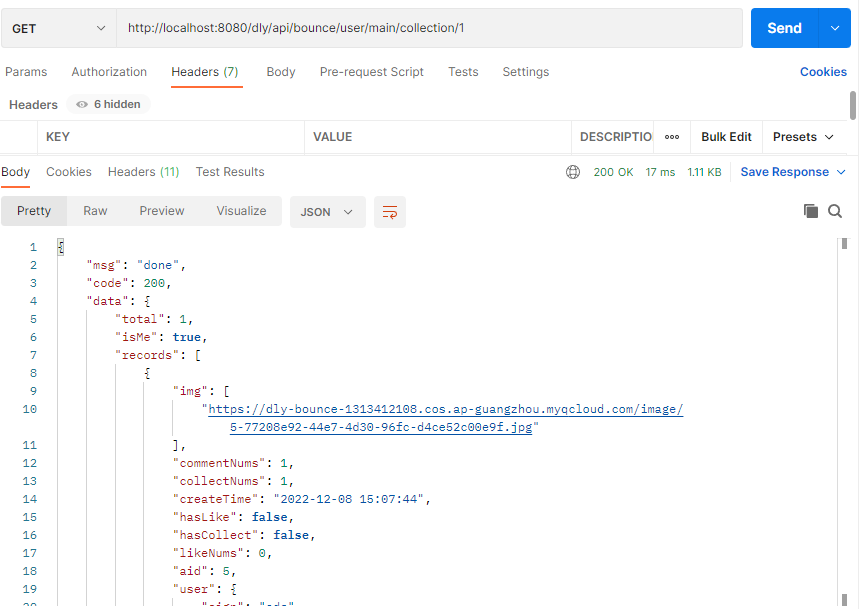Click the network globe icon
The image size is (866, 609).
pos(573,172)
